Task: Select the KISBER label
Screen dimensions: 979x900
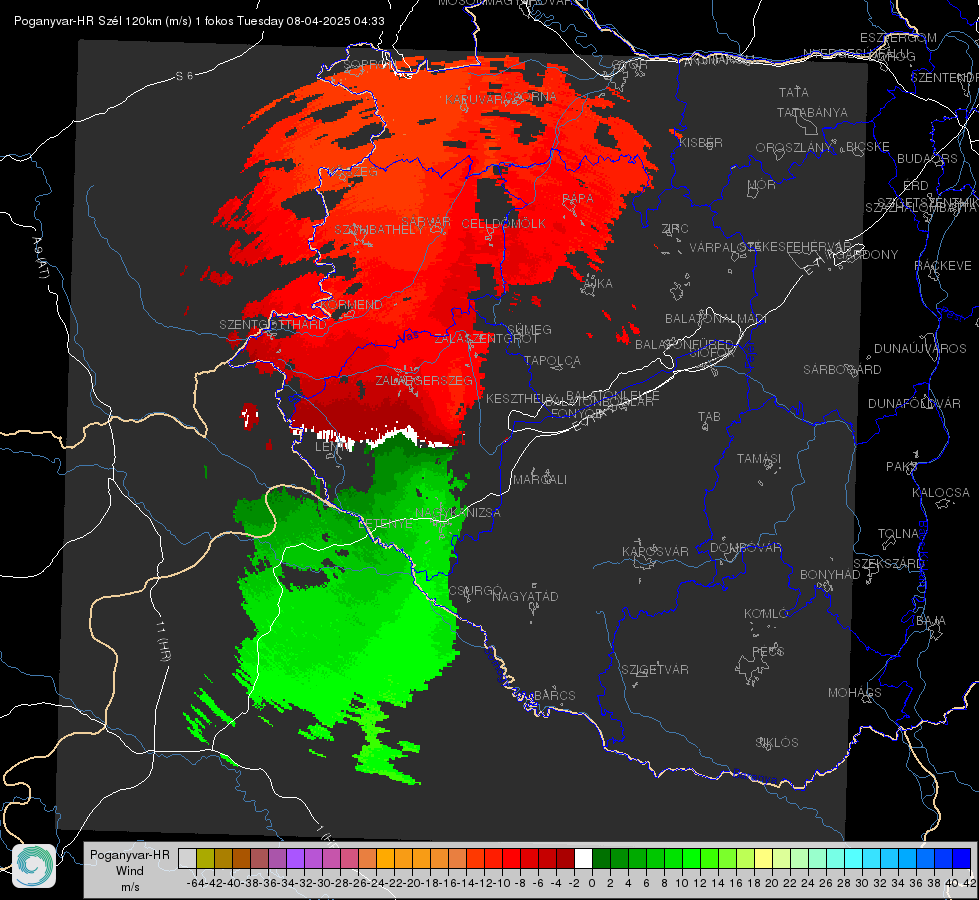Action: point(701,143)
